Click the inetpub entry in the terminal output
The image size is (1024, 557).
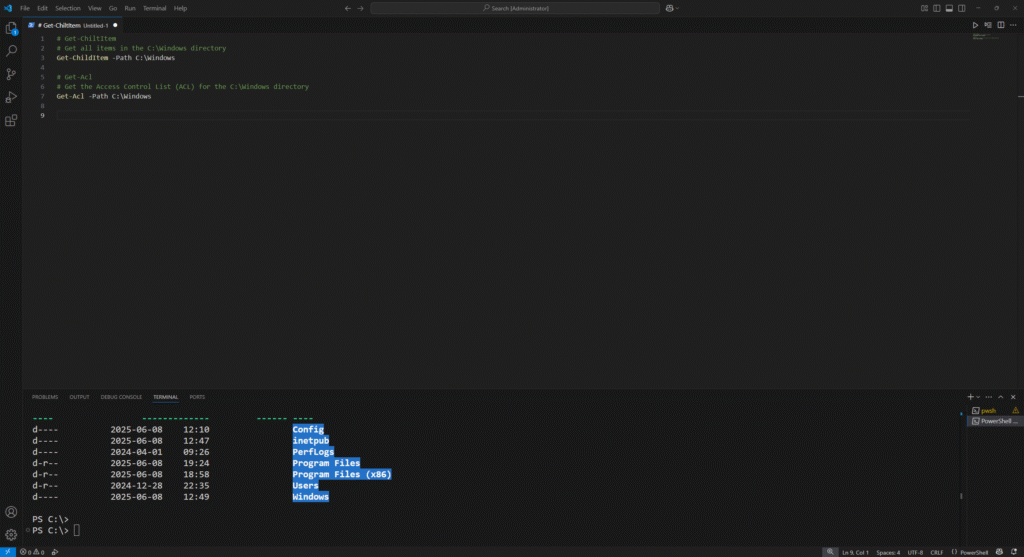(x=310, y=441)
